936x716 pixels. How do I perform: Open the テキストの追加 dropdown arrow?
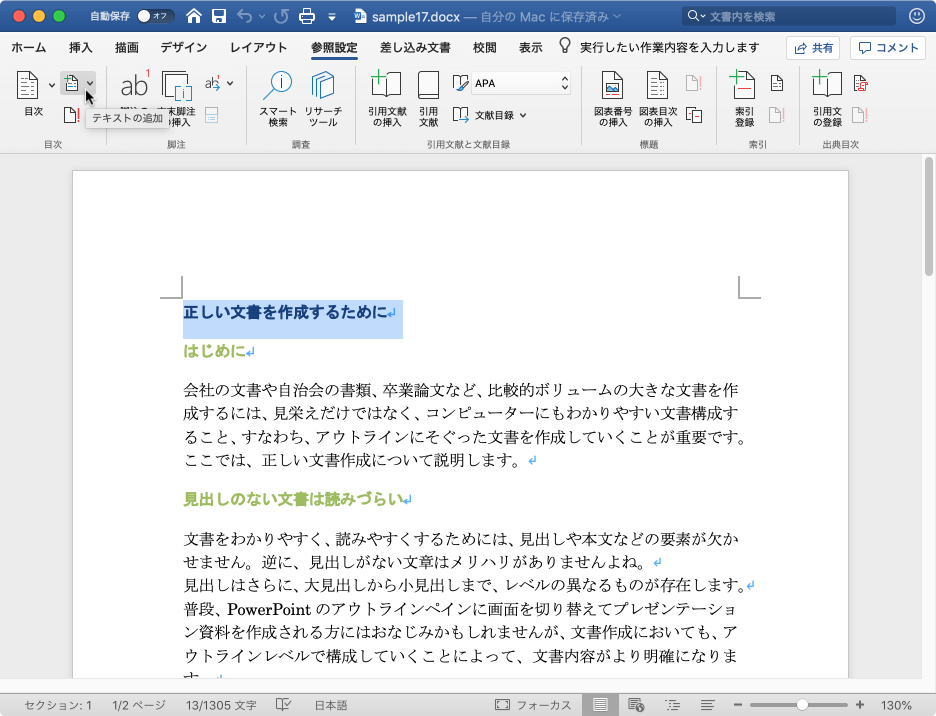click(90, 84)
